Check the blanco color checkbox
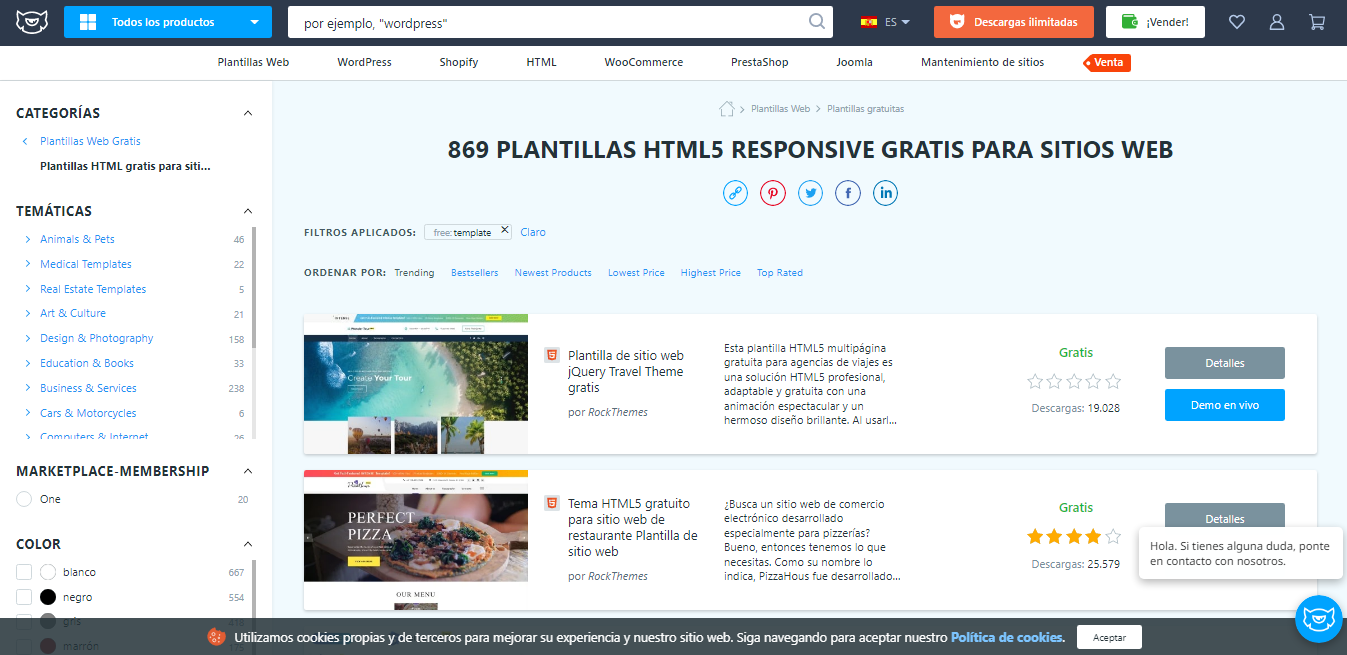The image size is (1347, 655). (24, 572)
